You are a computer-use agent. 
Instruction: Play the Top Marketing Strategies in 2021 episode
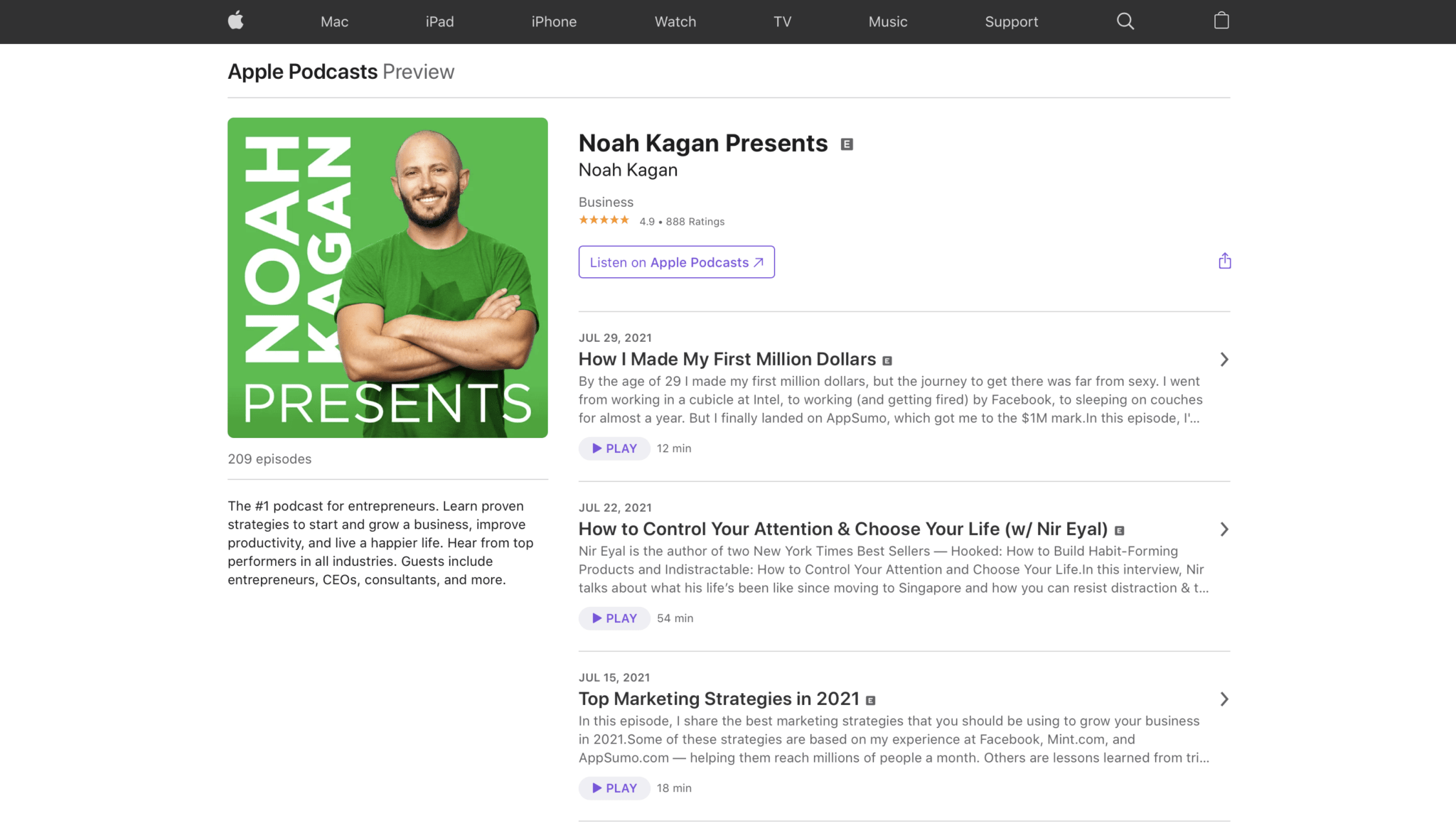(614, 788)
